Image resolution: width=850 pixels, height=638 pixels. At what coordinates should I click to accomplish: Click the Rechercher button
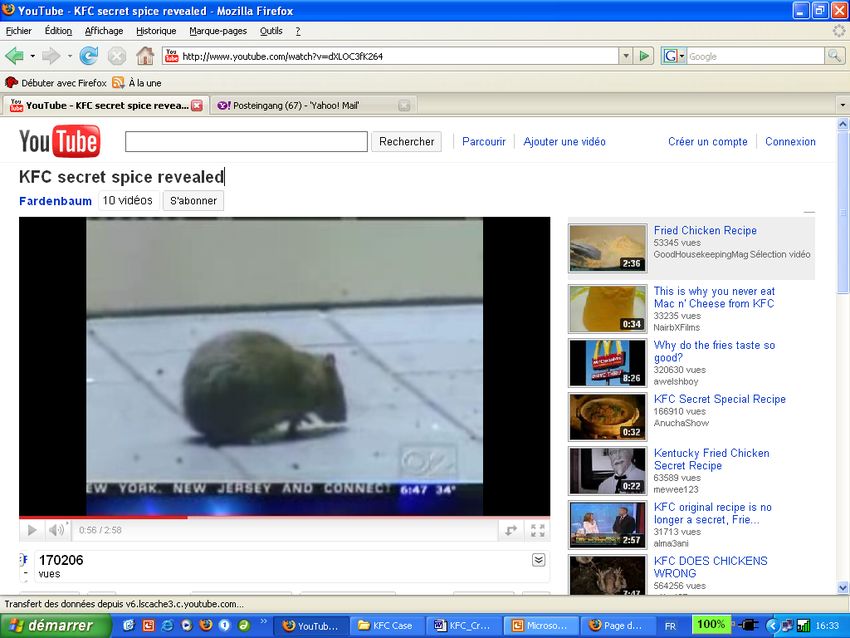point(407,141)
